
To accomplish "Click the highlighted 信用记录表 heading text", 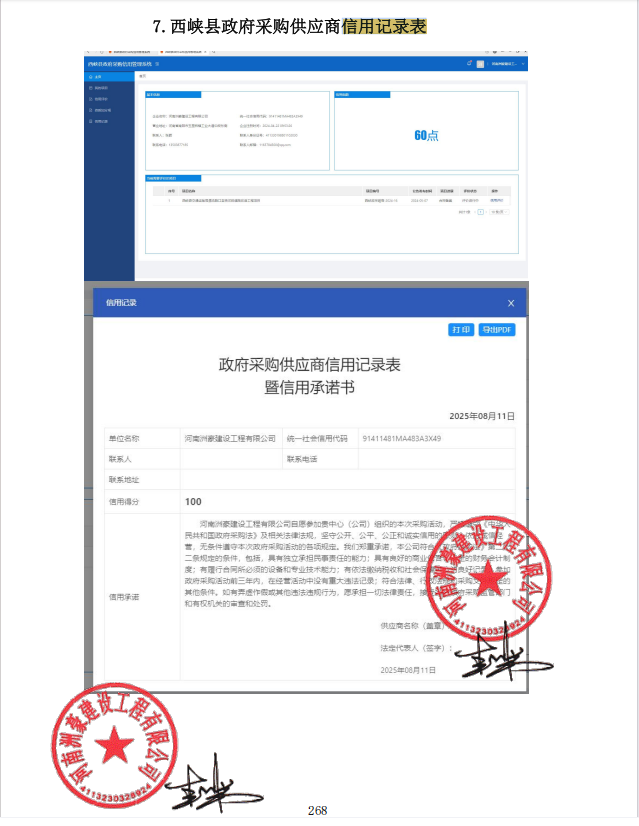I will pyautogui.click(x=384, y=25).
